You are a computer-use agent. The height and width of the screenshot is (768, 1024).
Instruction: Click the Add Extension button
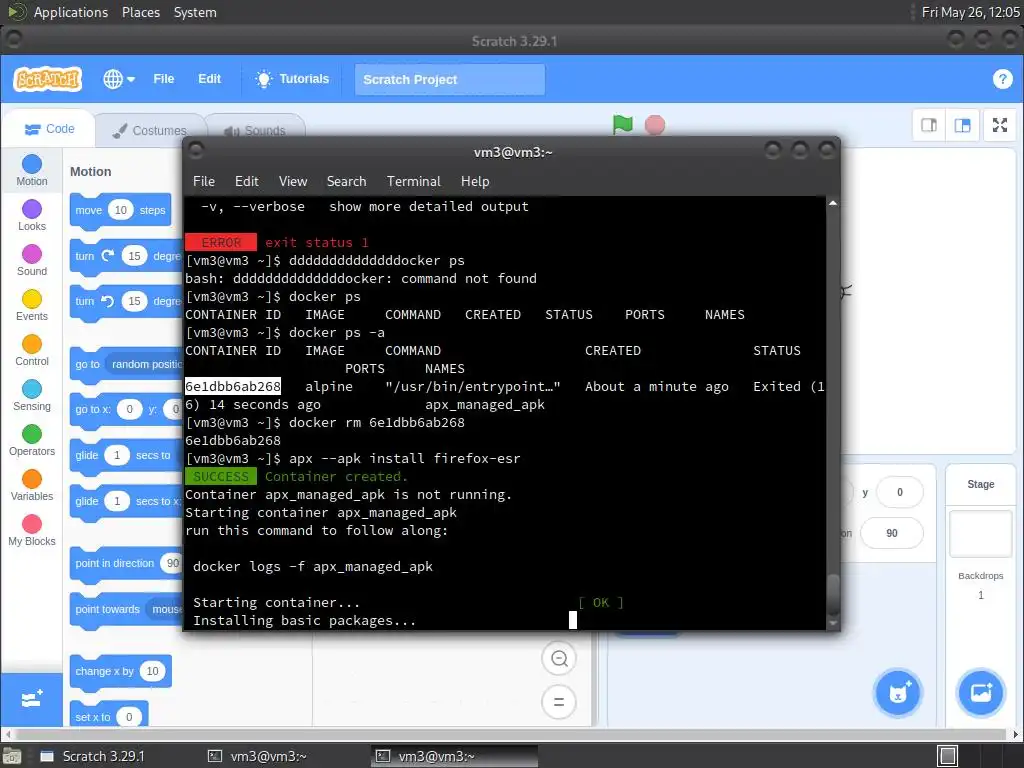click(x=32, y=699)
